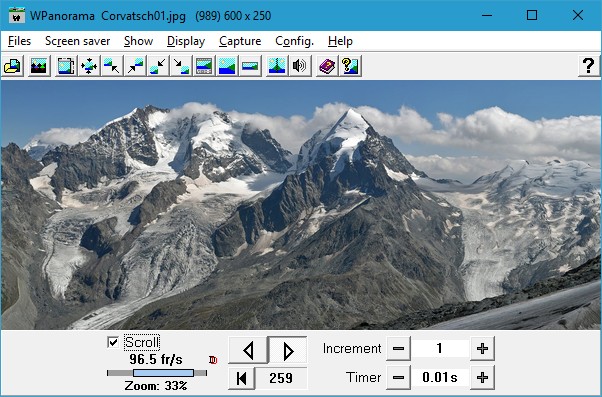Screen dimensions: 602x397
Task: Click the blue panorama position slider
Action: tap(163, 373)
